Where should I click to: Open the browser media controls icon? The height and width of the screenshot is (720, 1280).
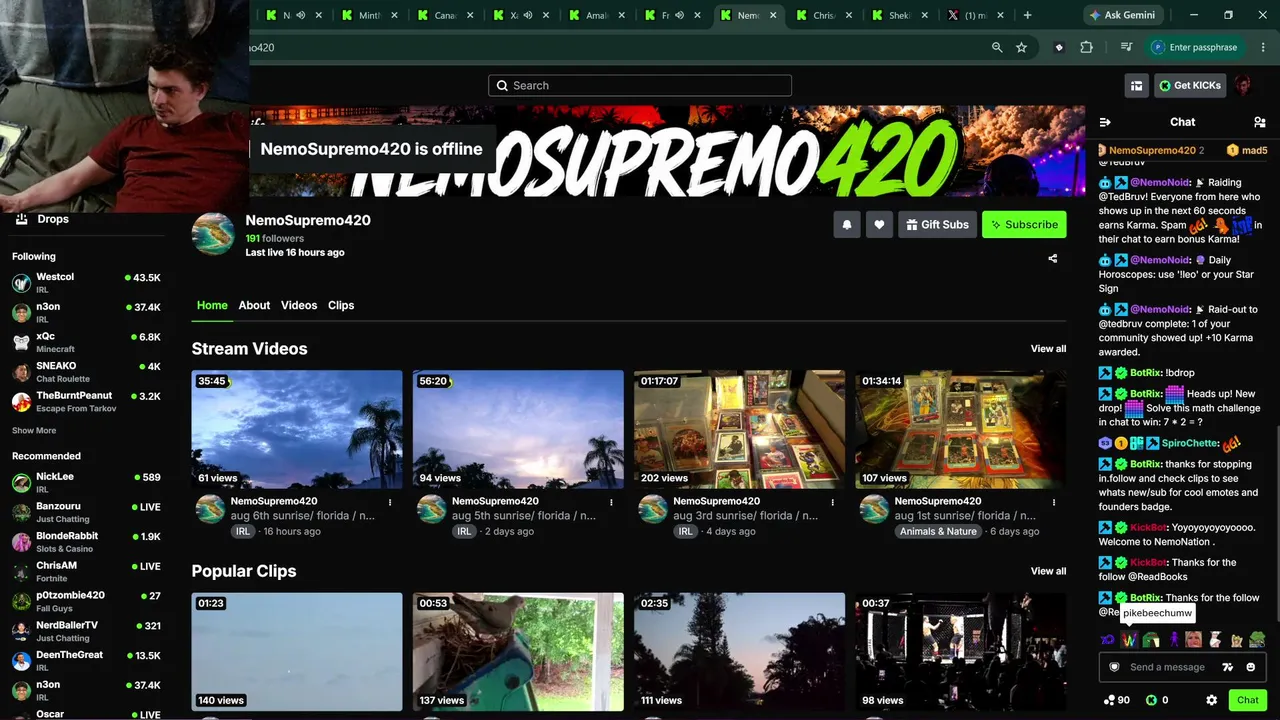tap(1127, 47)
